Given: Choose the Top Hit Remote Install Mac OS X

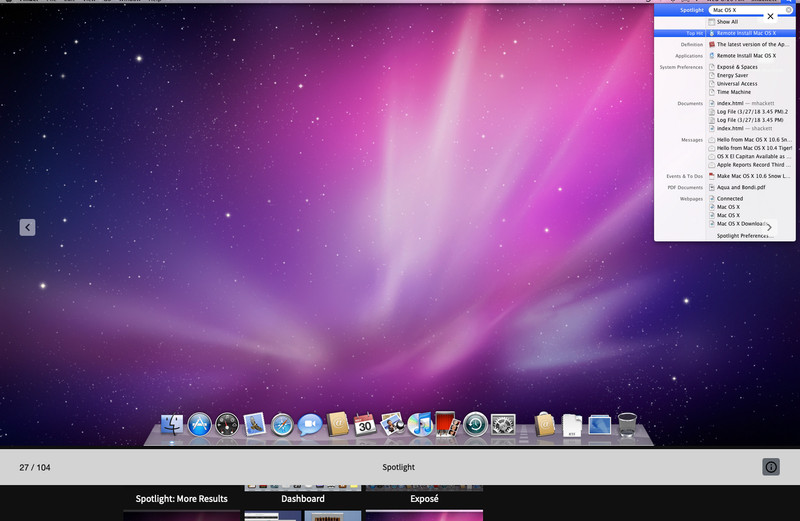Looking at the screenshot, I should (x=746, y=33).
